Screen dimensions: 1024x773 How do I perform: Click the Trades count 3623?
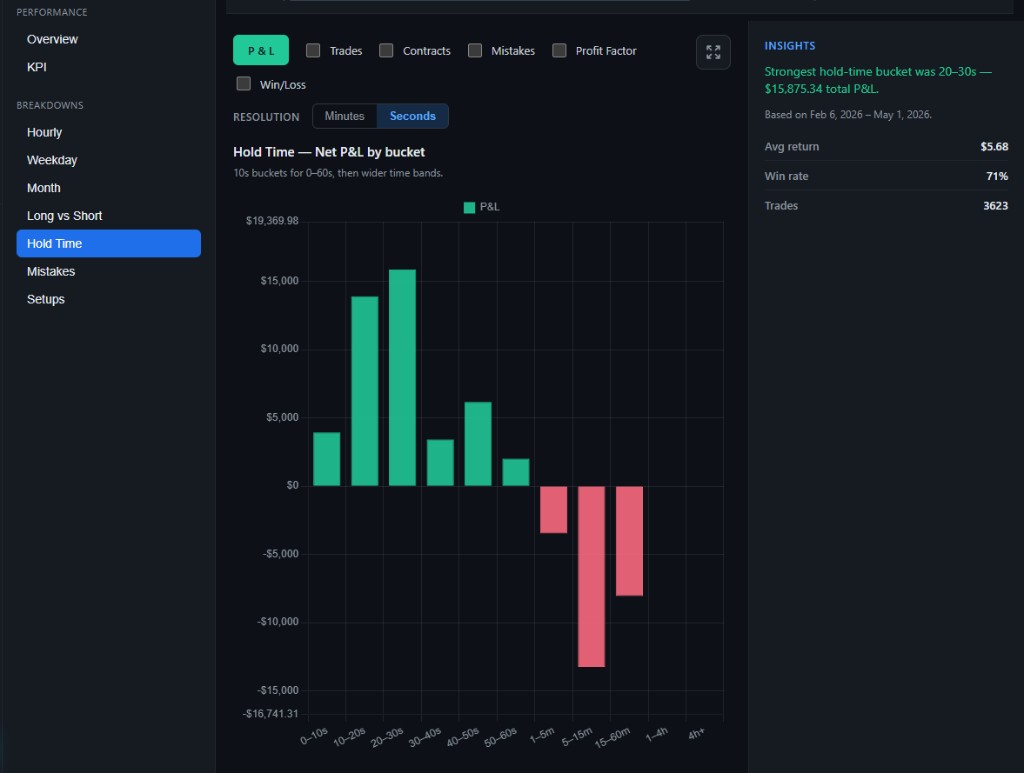pyautogui.click(x=995, y=206)
